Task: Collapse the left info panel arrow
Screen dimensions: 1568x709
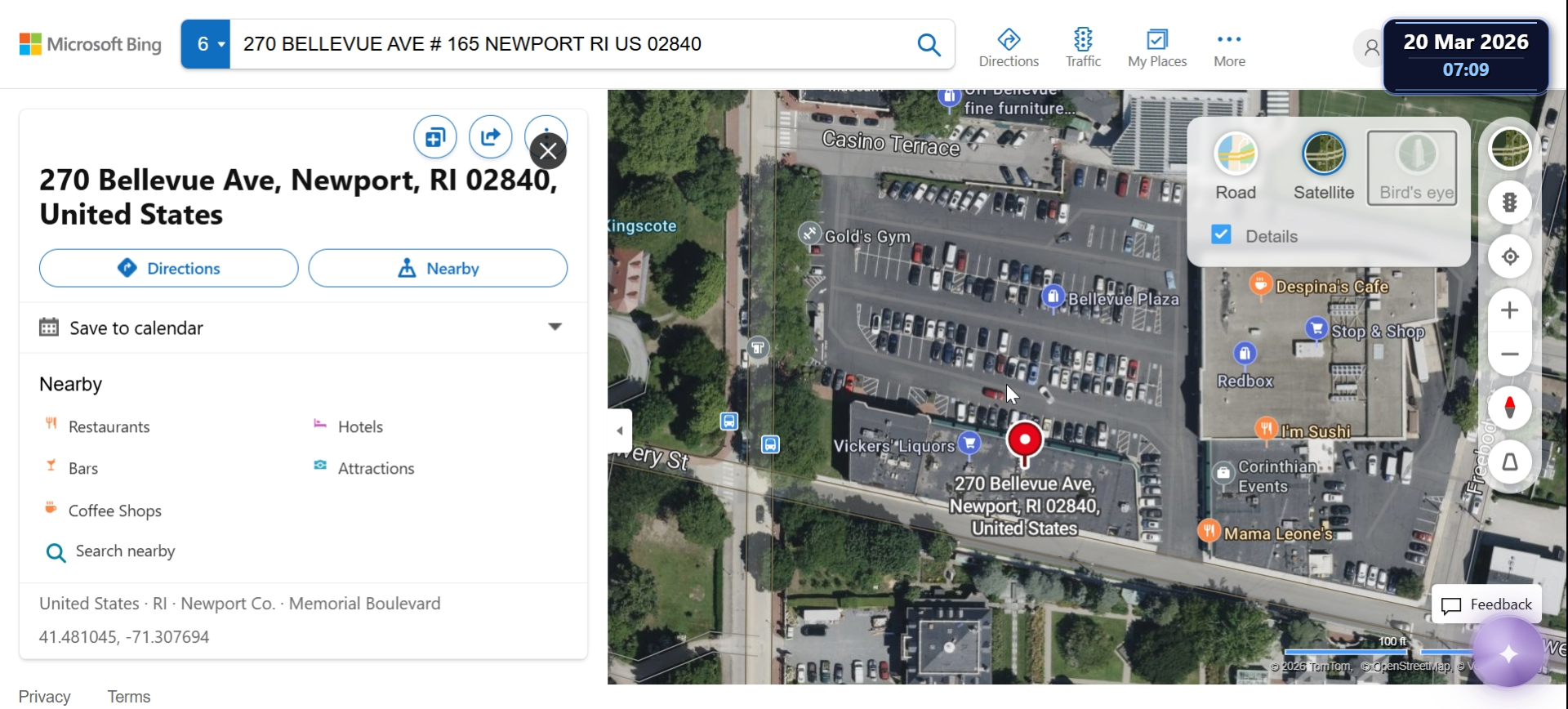Action: tap(619, 430)
